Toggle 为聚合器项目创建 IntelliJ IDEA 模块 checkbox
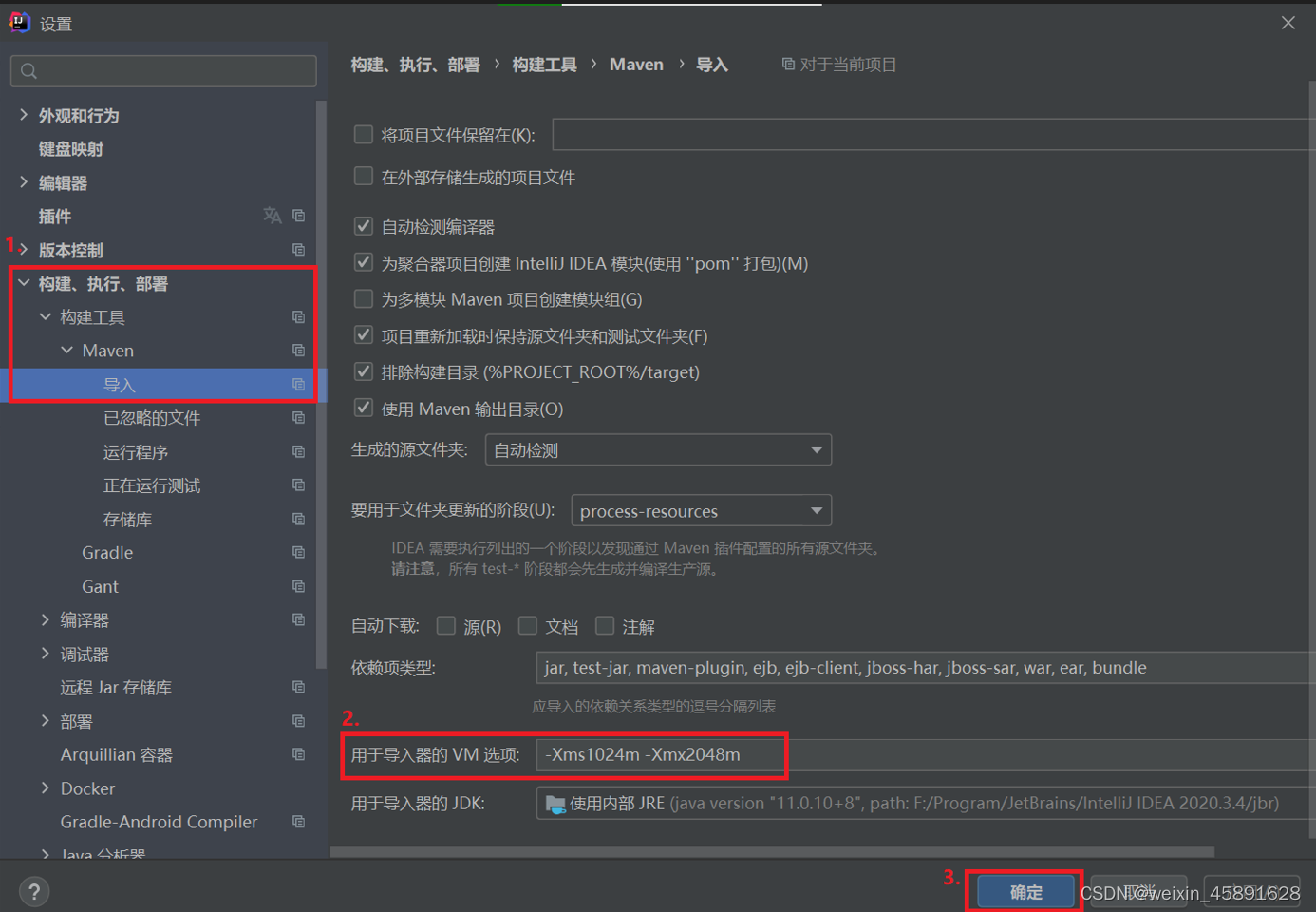The width and height of the screenshot is (1316, 912). pyautogui.click(x=363, y=262)
